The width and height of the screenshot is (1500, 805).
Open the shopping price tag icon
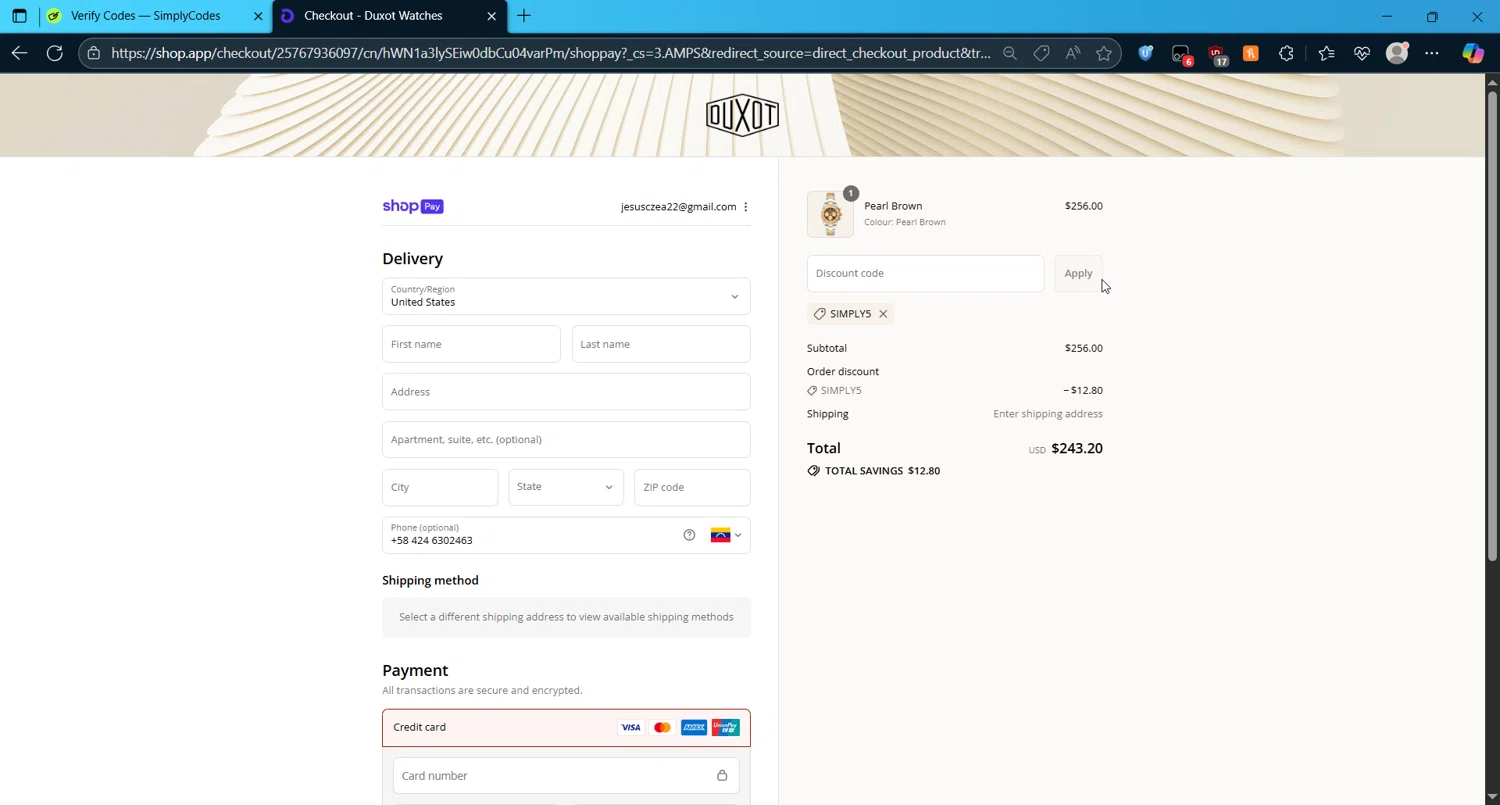[1041, 53]
